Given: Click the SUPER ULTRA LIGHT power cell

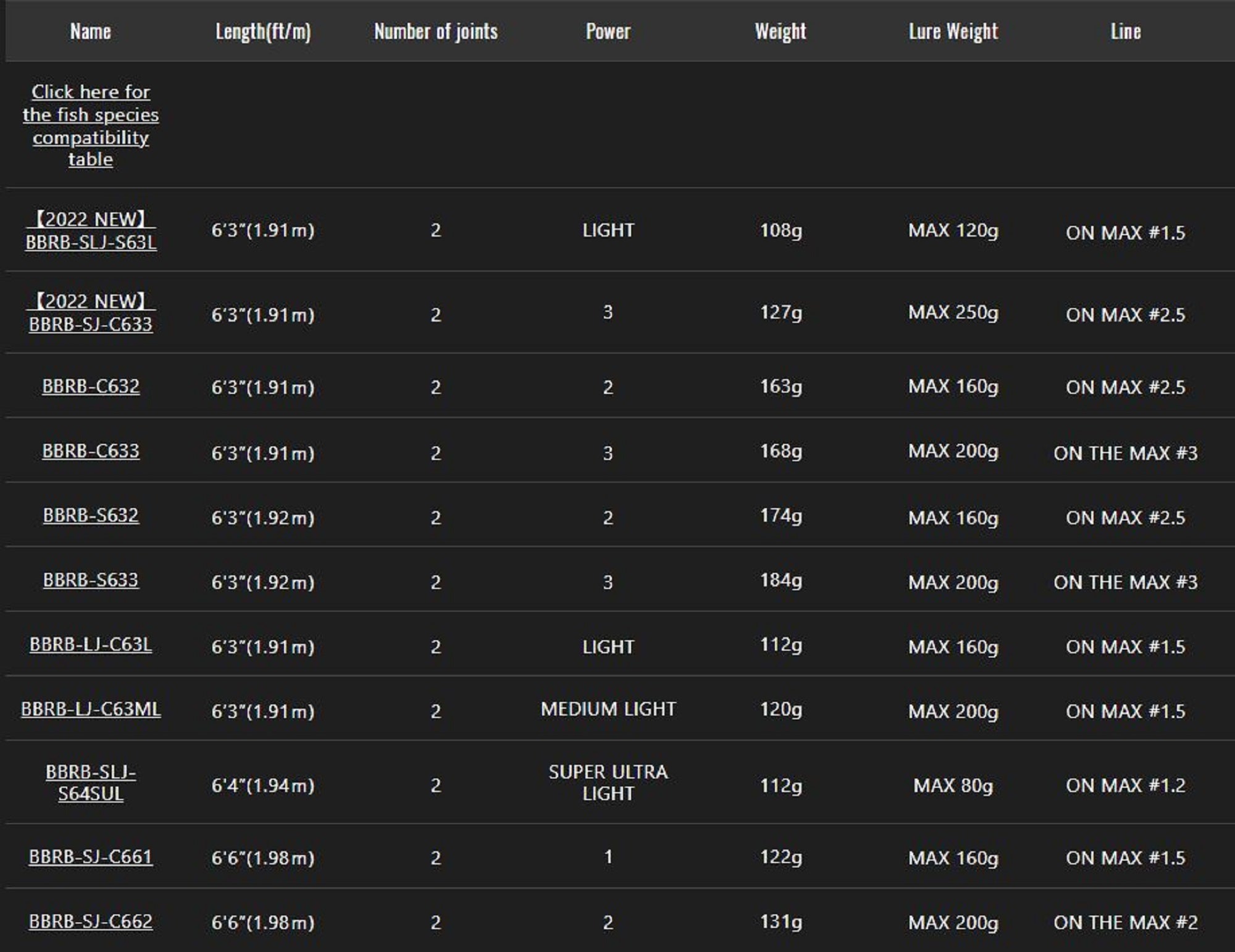Looking at the screenshot, I should click(608, 783).
